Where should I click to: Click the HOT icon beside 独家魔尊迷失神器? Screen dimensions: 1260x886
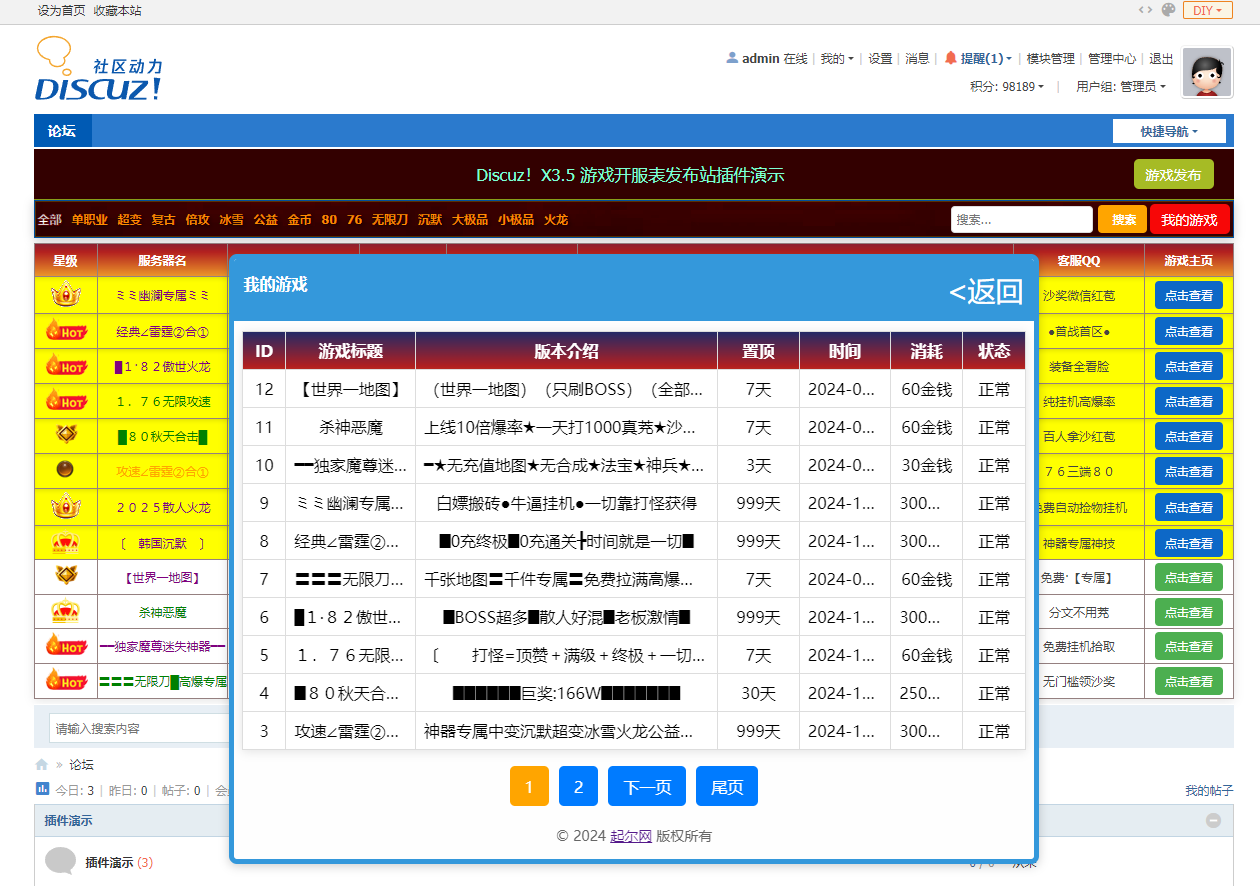66,646
